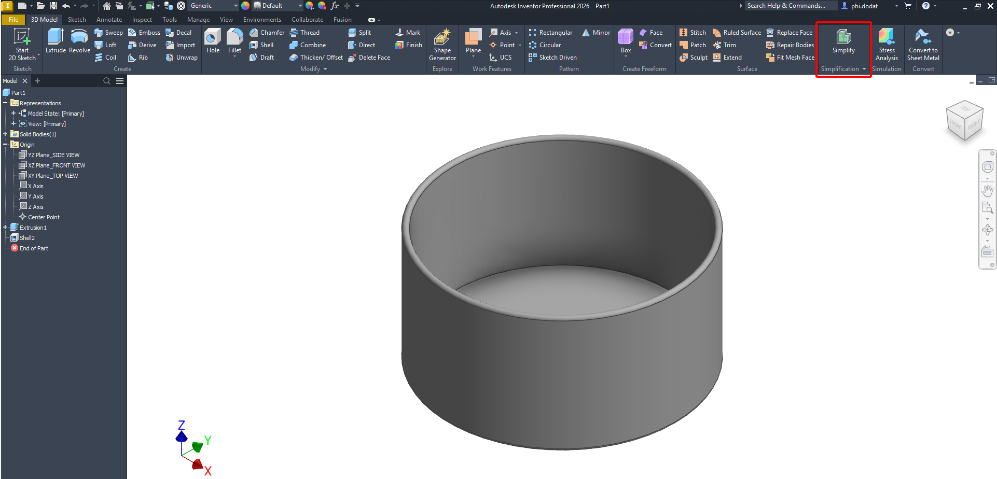Open the browser search magnifier icon
Image resolution: width=997 pixels, height=479 pixels.
click(x=107, y=81)
